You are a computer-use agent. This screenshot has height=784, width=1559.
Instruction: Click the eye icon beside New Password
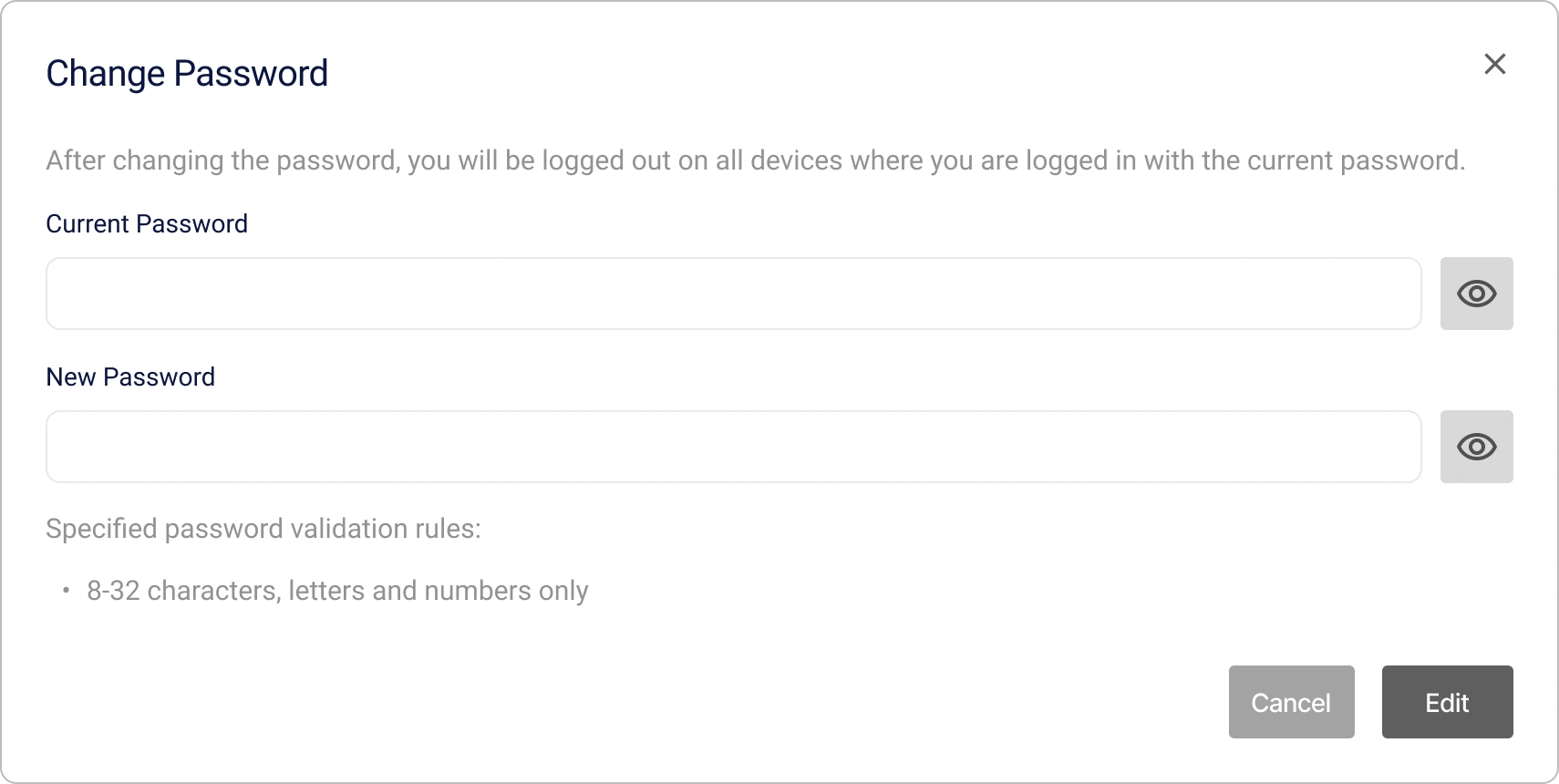1476,447
